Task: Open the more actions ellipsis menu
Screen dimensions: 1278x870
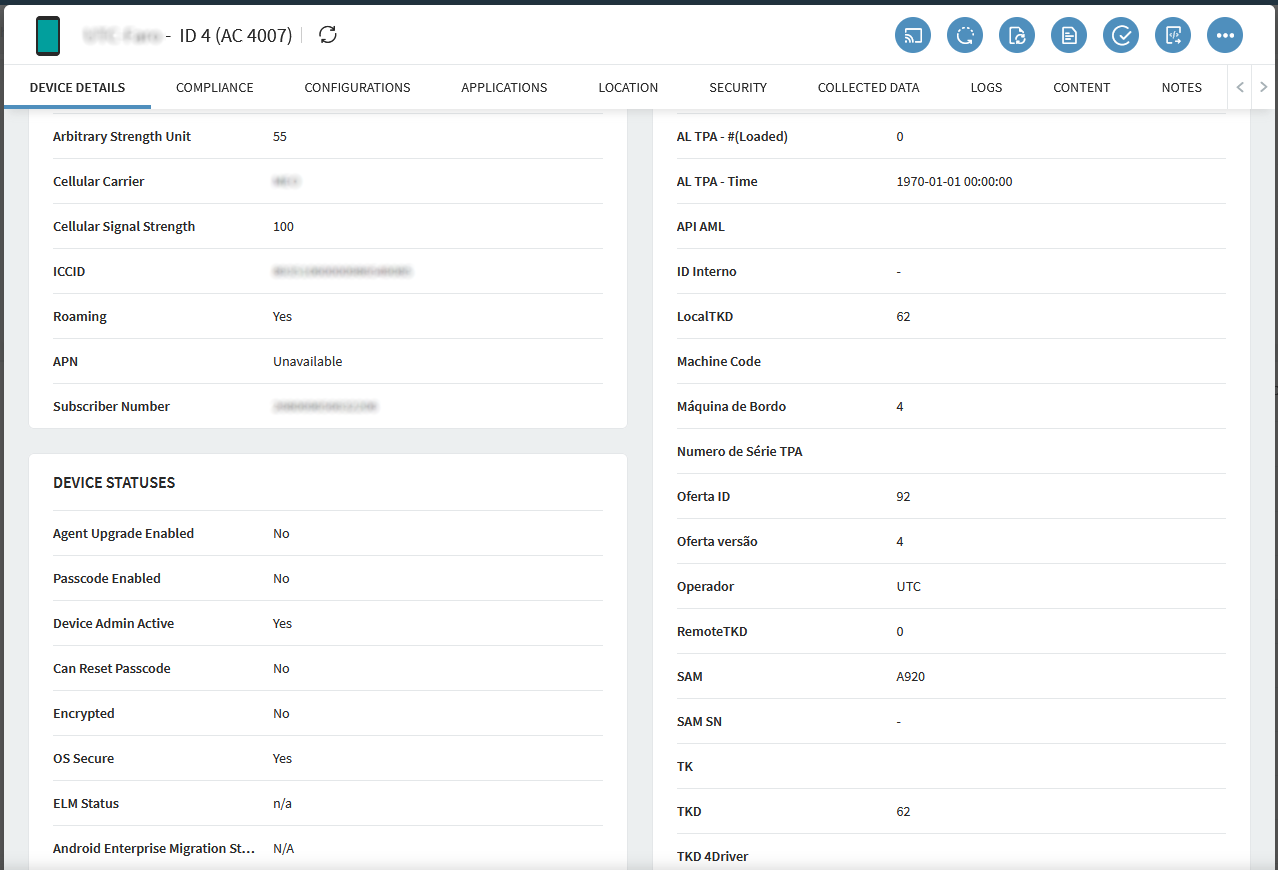Action: coord(1224,36)
